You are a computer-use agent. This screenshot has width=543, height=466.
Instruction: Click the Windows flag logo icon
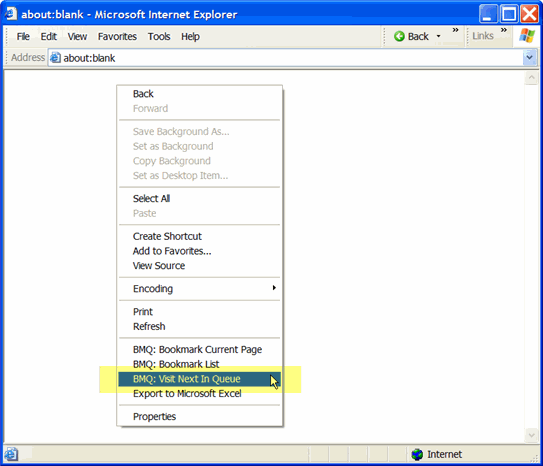(x=527, y=36)
